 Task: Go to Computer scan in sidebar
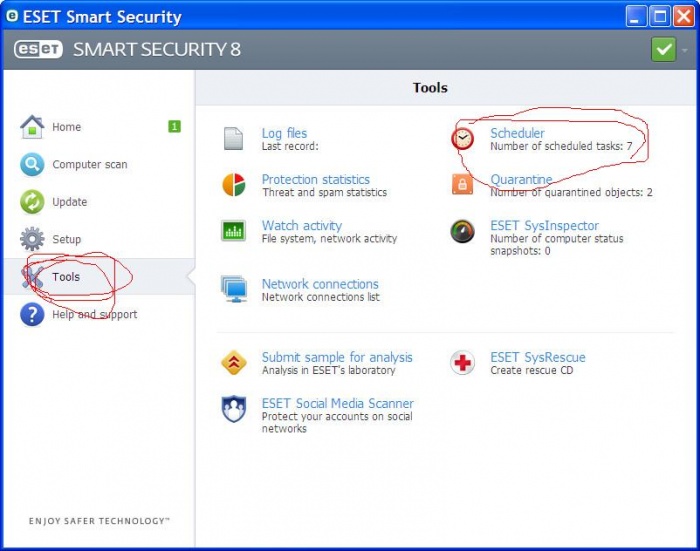(x=89, y=164)
